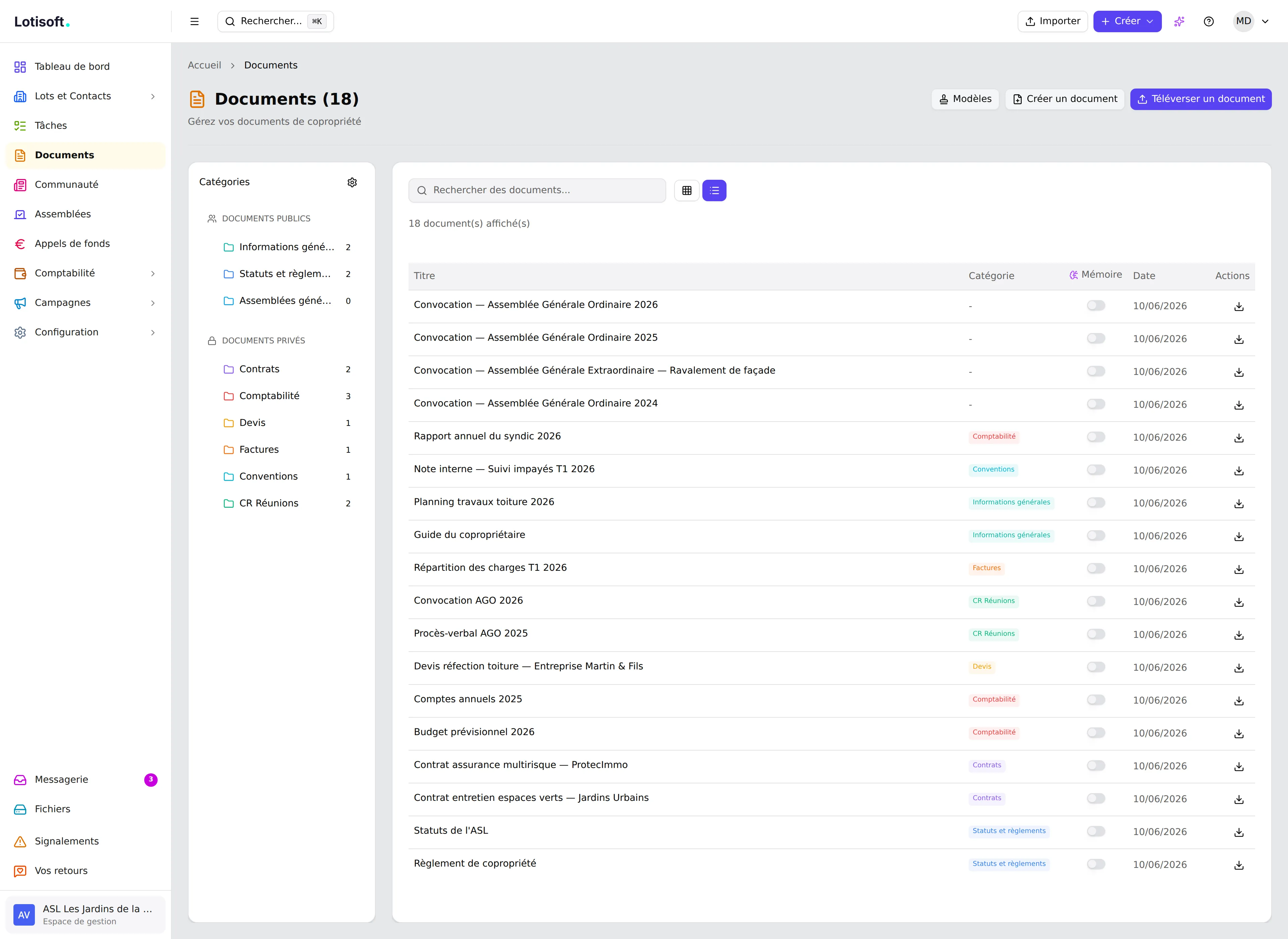Open Signalements in the sidebar
Image resolution: width=1288 pixels, height=939 pixels.
point(85,841)
